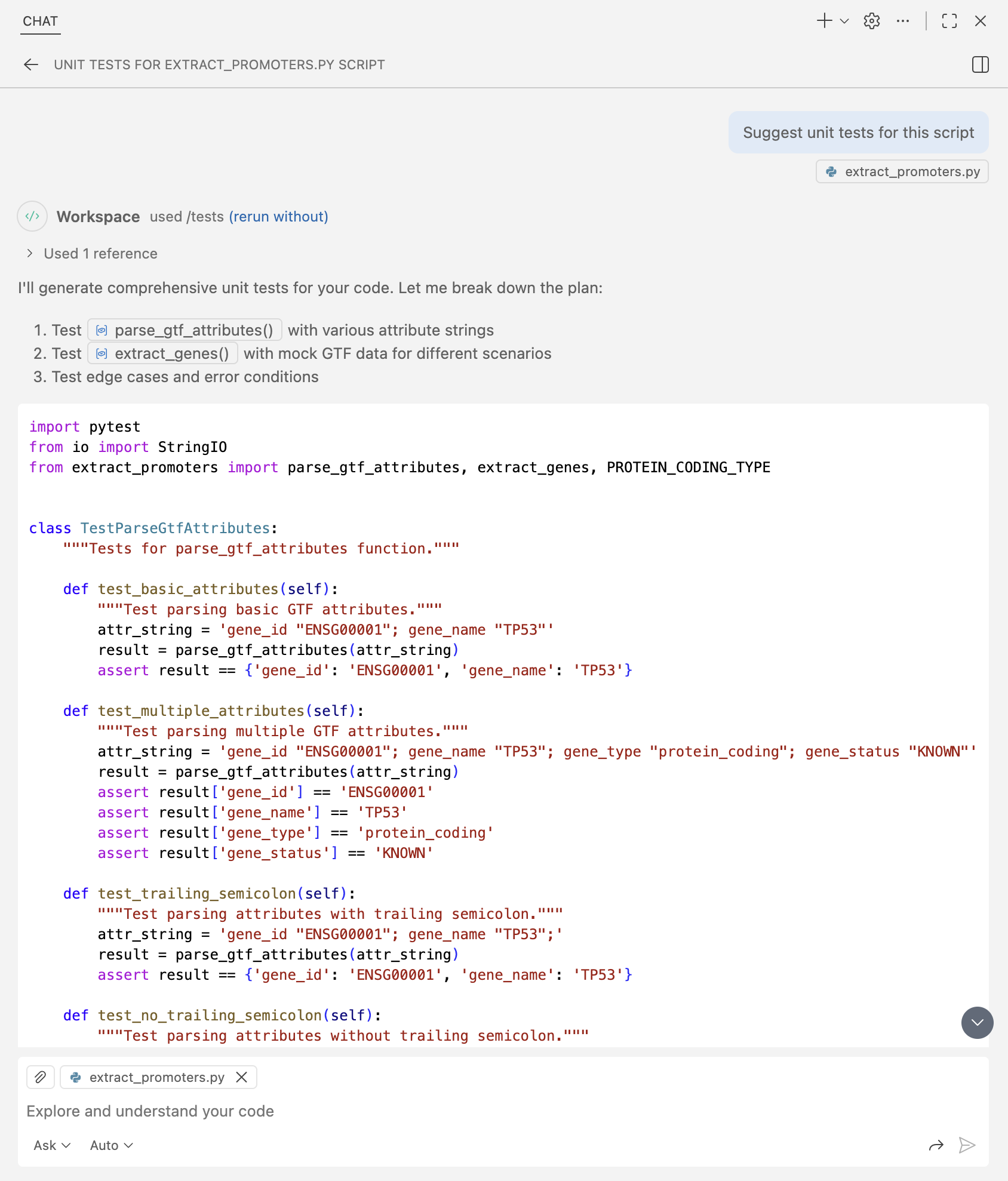Select the CHAT tab
This screenshot has width=1008, height=1181.
coord(40,21)
